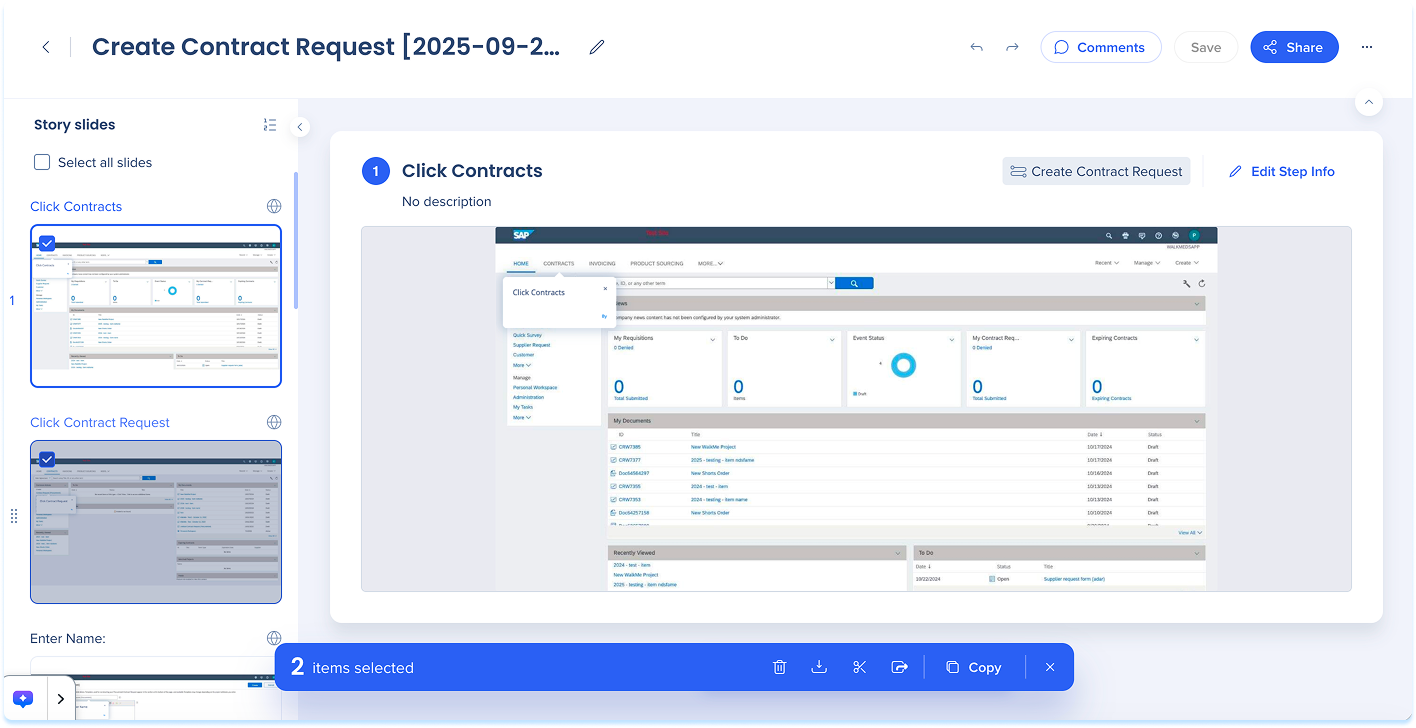Collapse the header with up chevron

tap(1368, 102)
